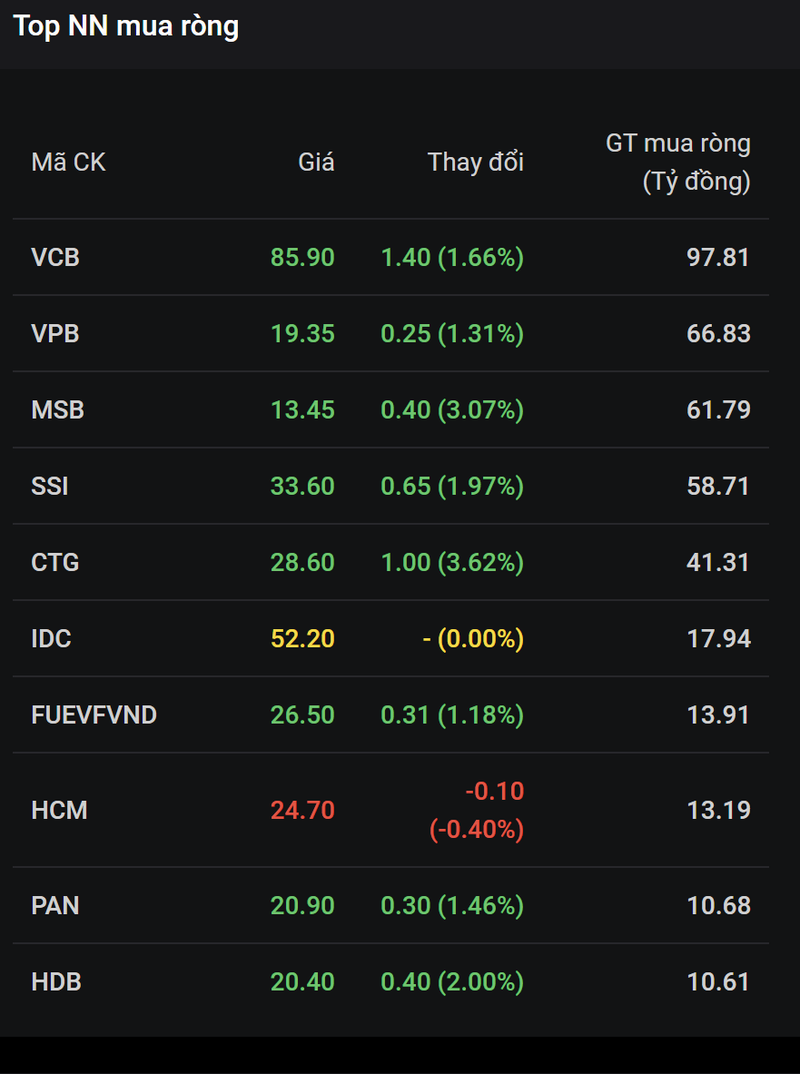Select the VPB ticker symbol
800x1074 pixels.
pos(55,333)
